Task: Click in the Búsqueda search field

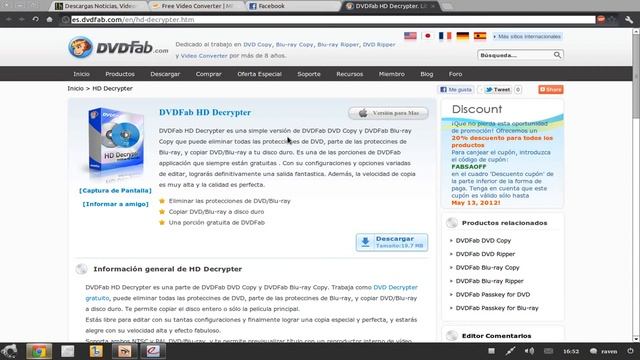Action: point(515,55)
